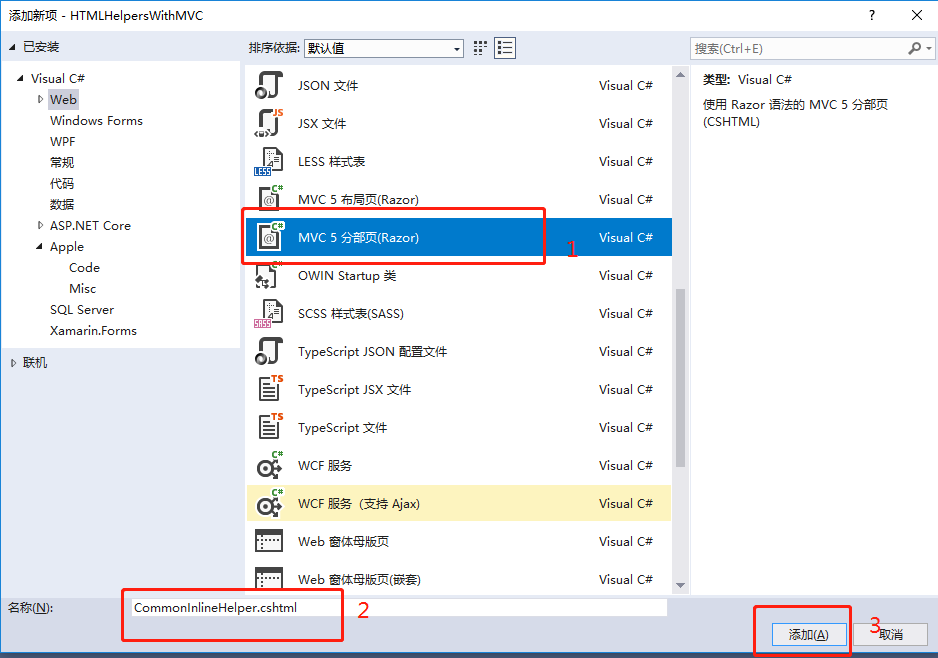Screen dimensions: 938x658
Task: Select the Xamarin.Forms category
Action: [x=93, y=330]
